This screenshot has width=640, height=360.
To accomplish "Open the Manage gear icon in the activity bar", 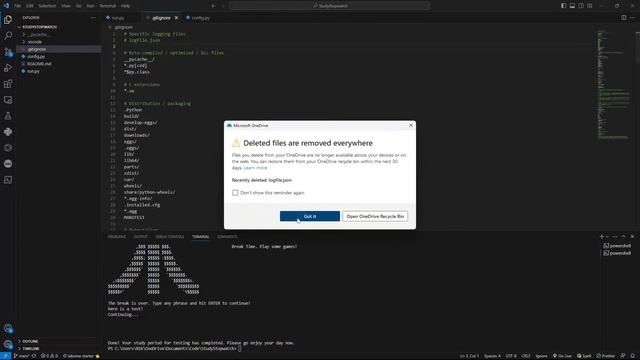I will pos(8,344).
